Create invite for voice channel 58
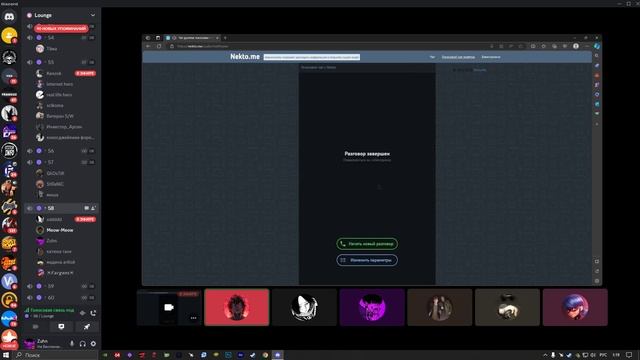 tap(93, 208)
